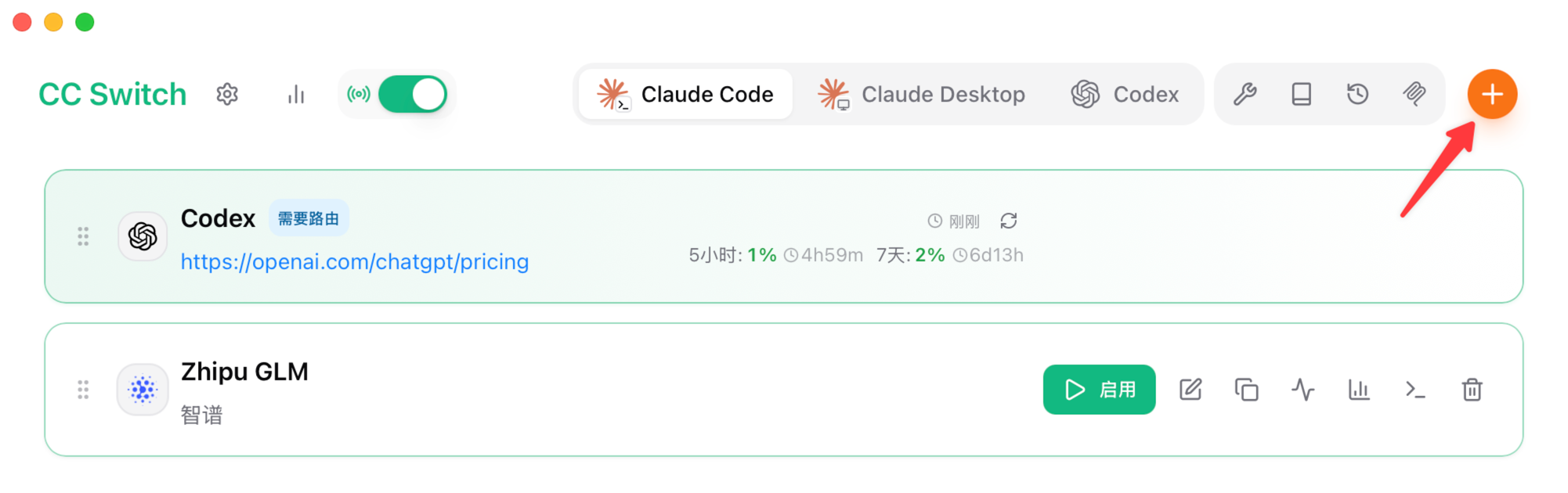Open the wrench tools icon

1245,95
